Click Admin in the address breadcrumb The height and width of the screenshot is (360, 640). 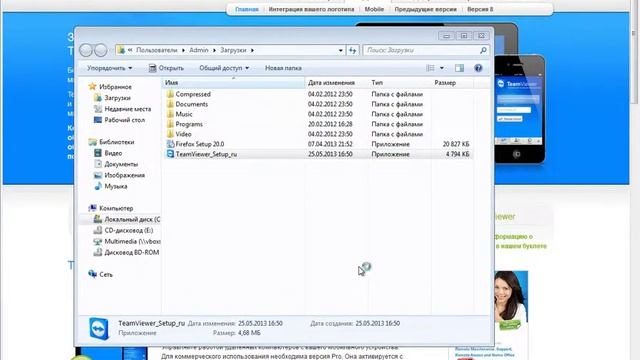(199, 50)
